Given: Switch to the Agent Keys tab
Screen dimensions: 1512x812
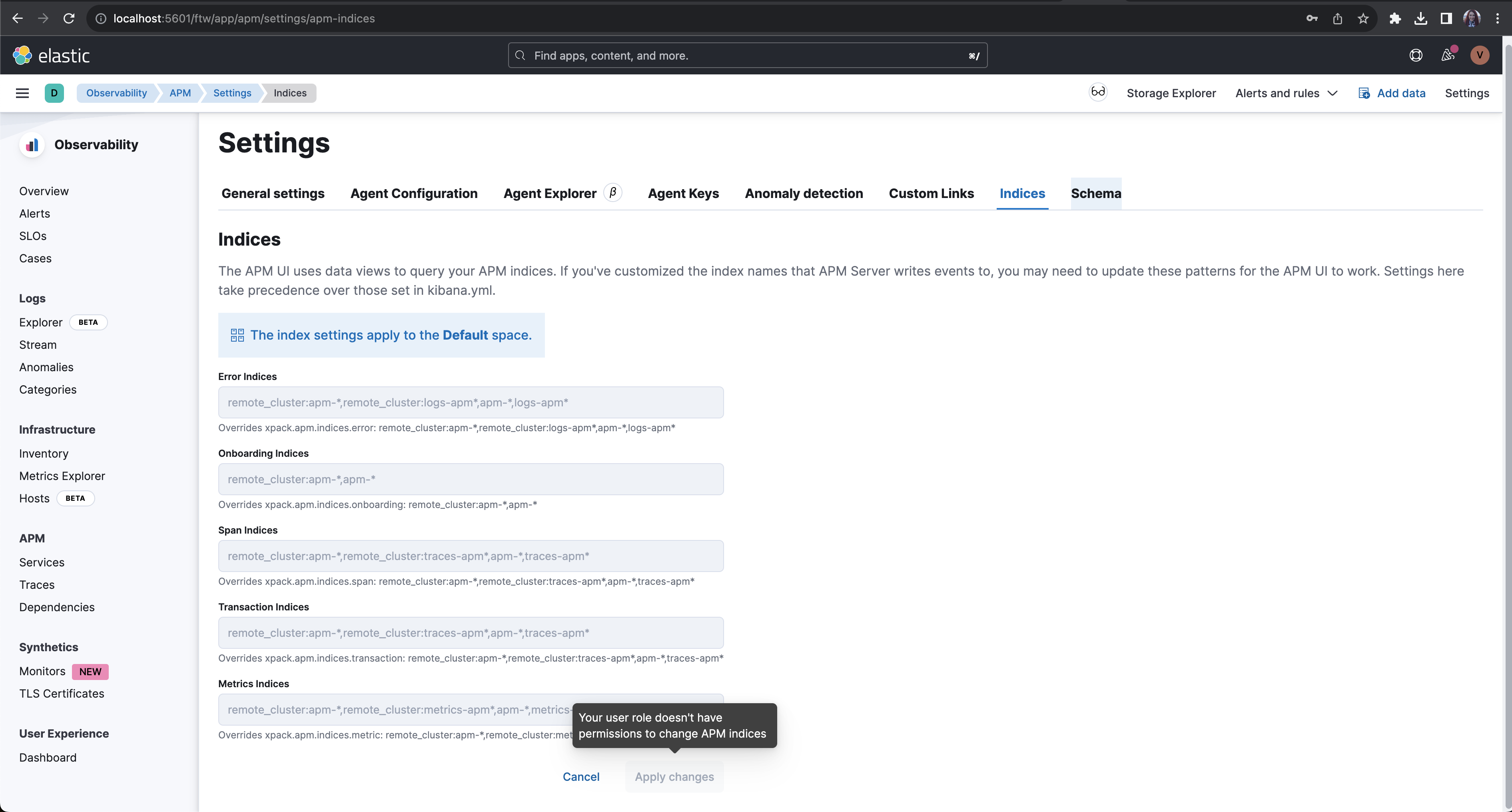Looking at the screenshot, I should pos(682,193).
